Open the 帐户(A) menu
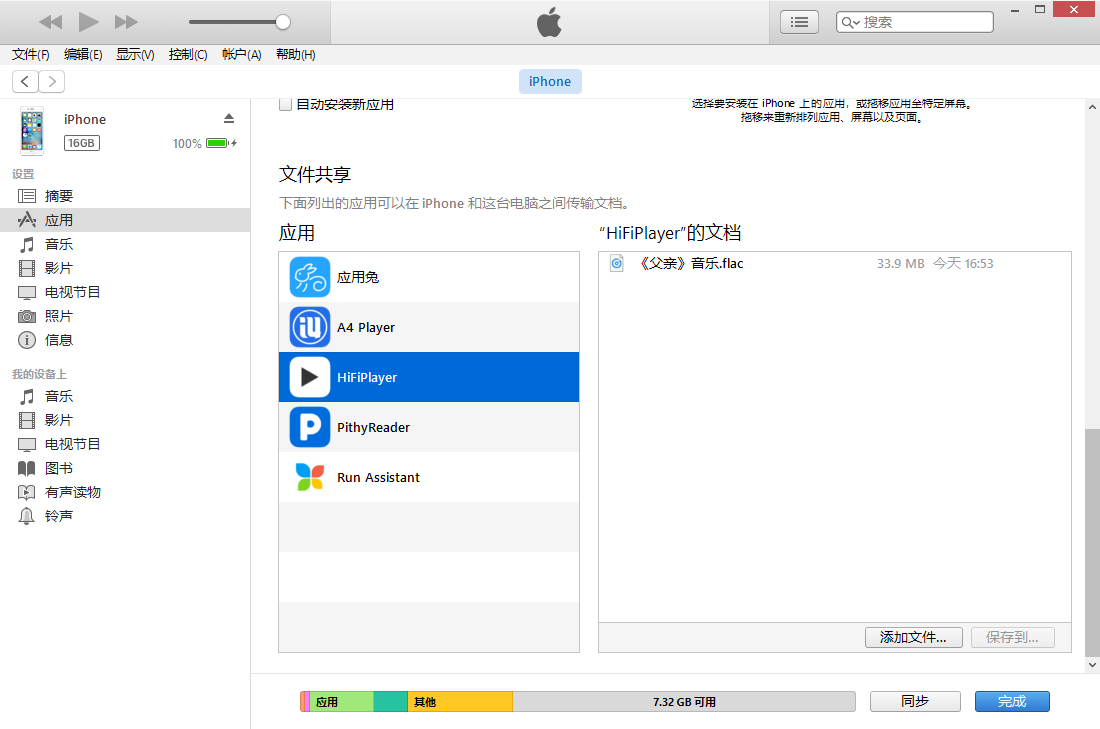This screenshot has width=1100, height=729. click(241, 55)
